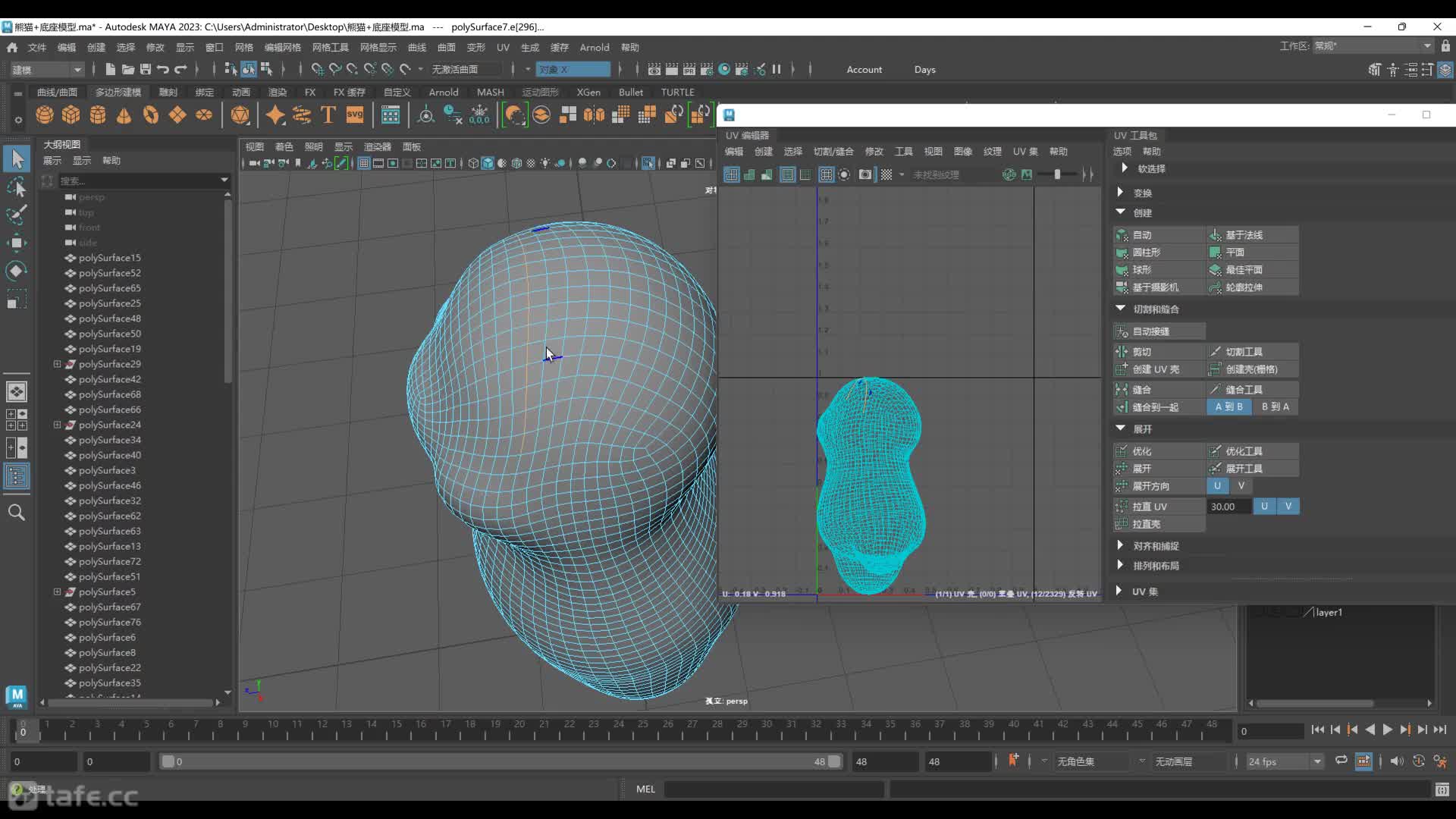Viewport: 1456px width, 819px height.
Task: Switch to the 多边形建模 shelf tab
Action: [x=118, y=92]
